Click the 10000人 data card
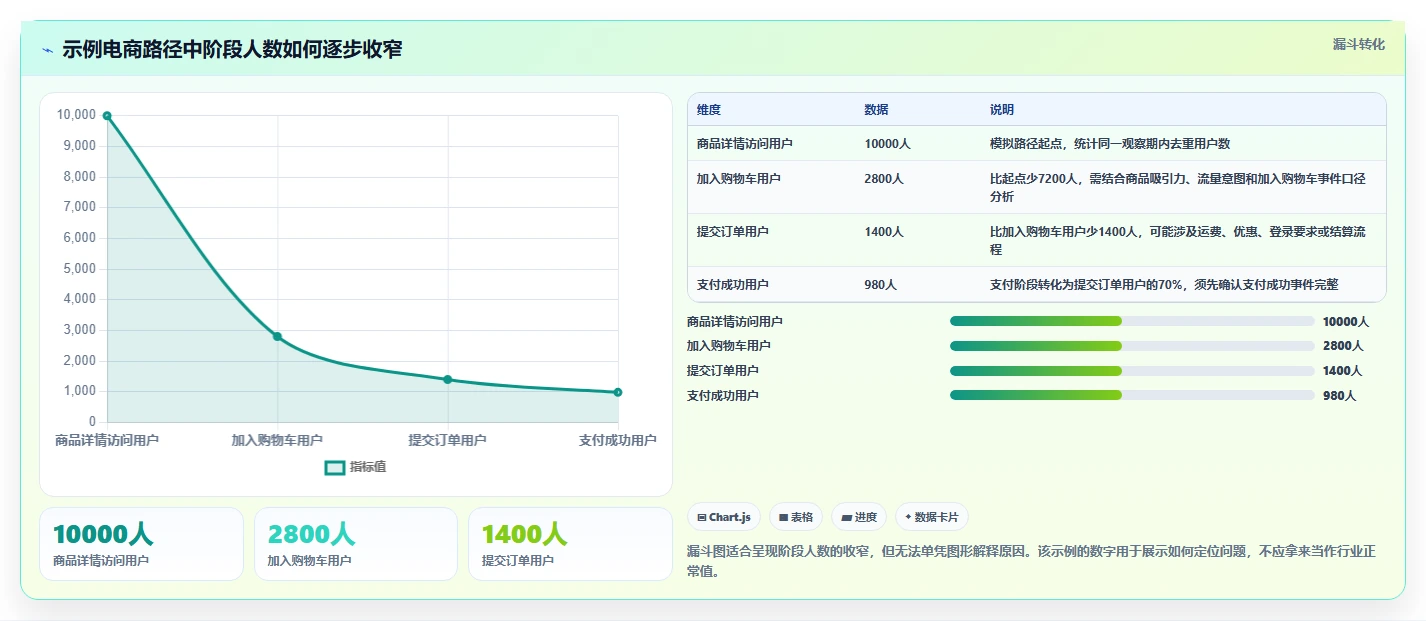 tap(141, 544)
